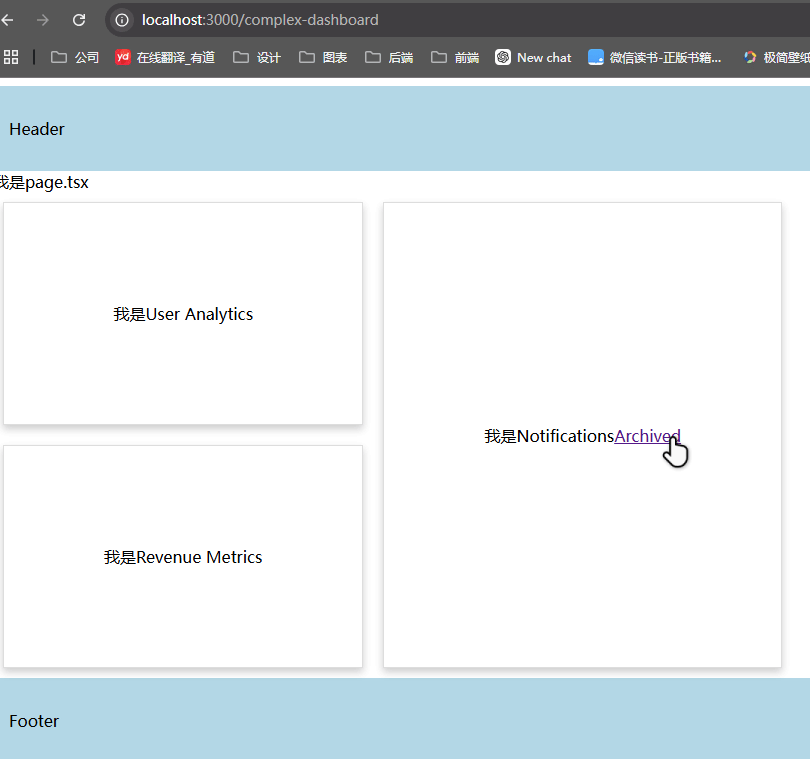Click the Header text
This screenshot has height=759, width=810.
tap(37, 129)
